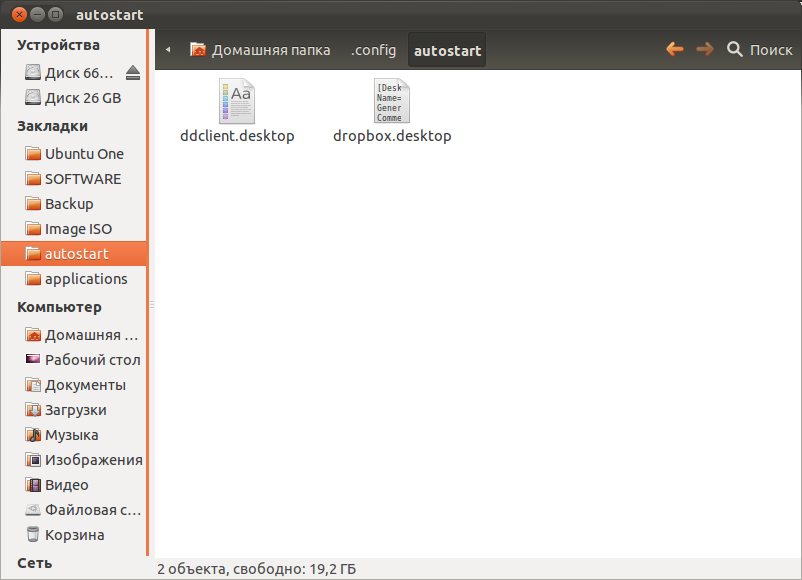The image size is (802, 580).
Task: Show earlier path bar entries arrow
Action: click(168, 50)
